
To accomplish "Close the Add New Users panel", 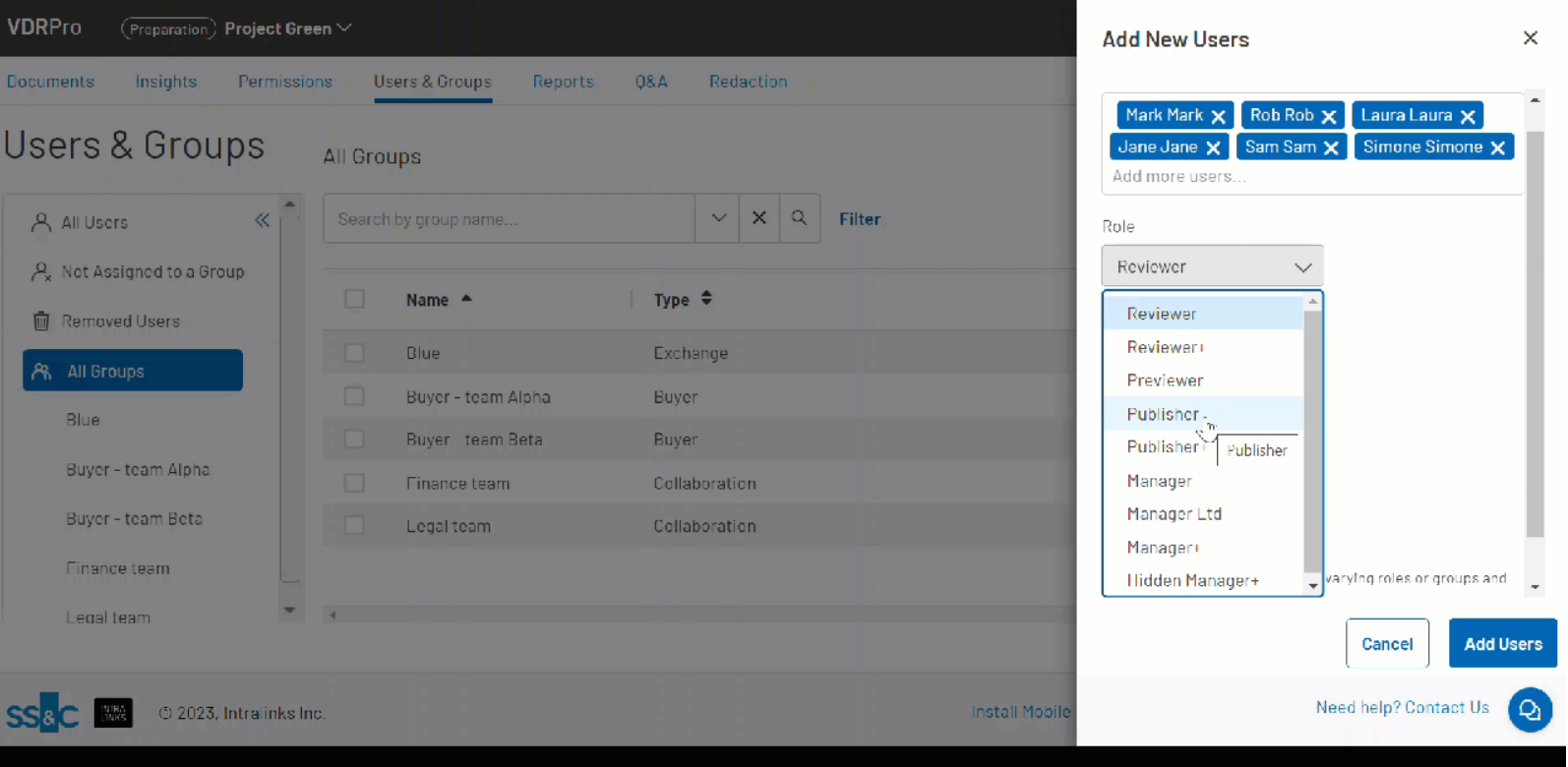I will (x=1530, y=38).
